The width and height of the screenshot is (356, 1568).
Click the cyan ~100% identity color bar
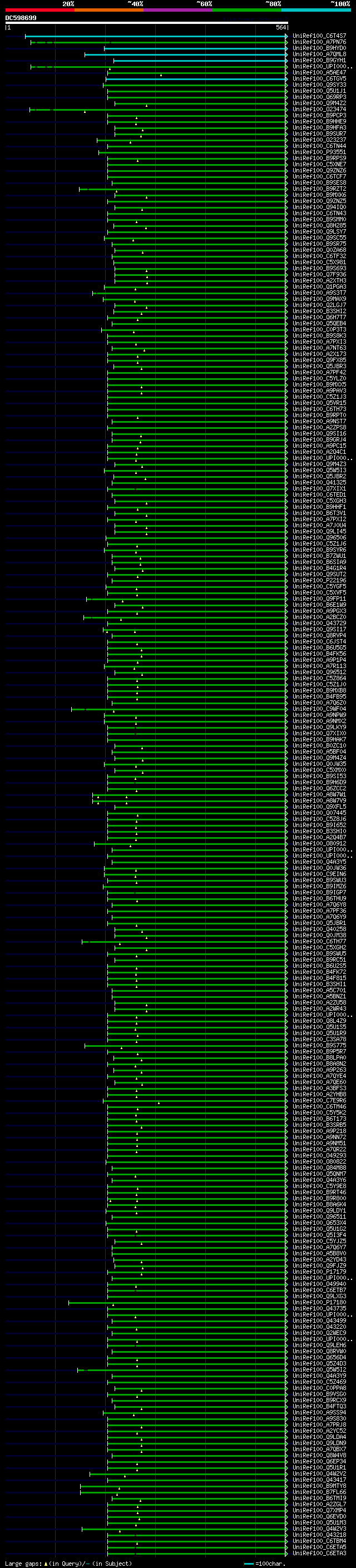click(317, 10)
